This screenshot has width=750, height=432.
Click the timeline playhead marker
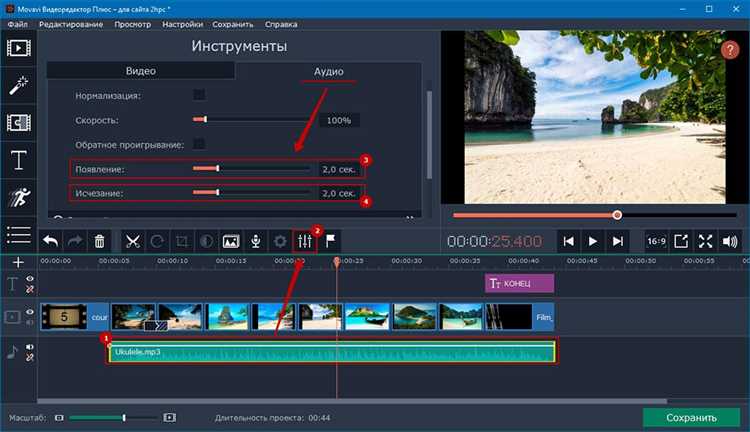point(337,261)
